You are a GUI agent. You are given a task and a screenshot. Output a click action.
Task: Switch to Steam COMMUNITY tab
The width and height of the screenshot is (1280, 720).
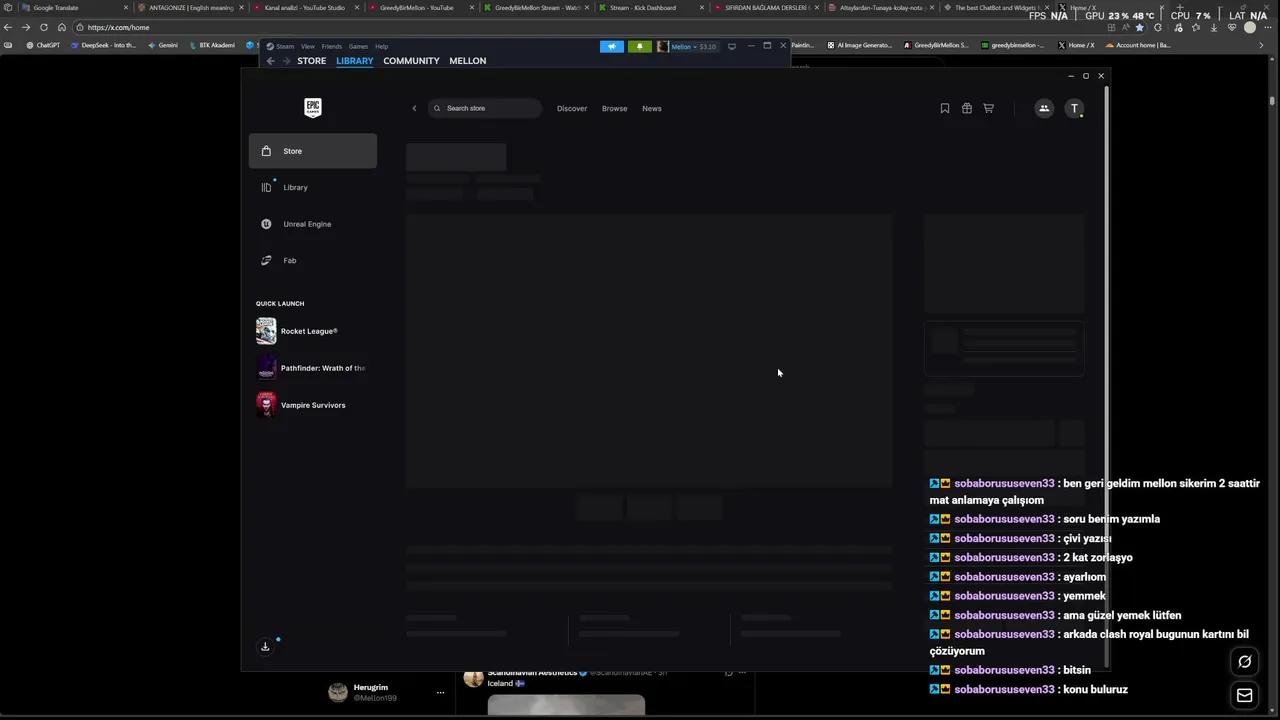411,61
